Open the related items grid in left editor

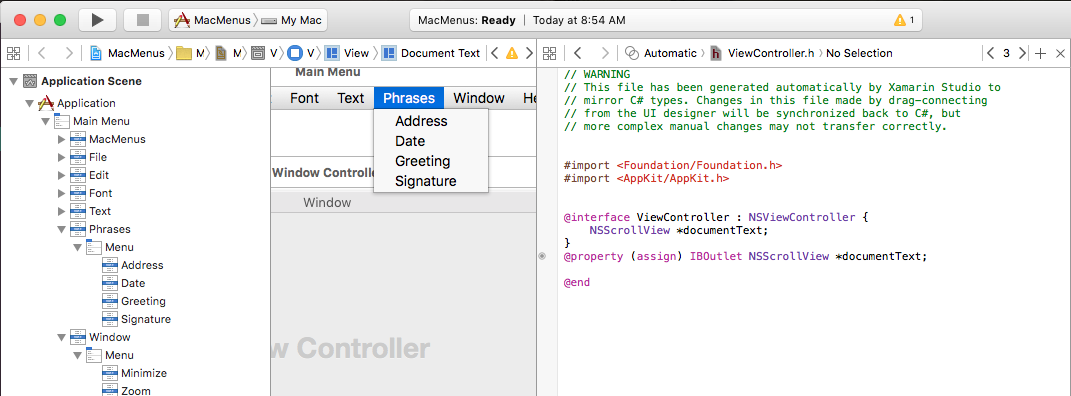click(x=14, y=53)
